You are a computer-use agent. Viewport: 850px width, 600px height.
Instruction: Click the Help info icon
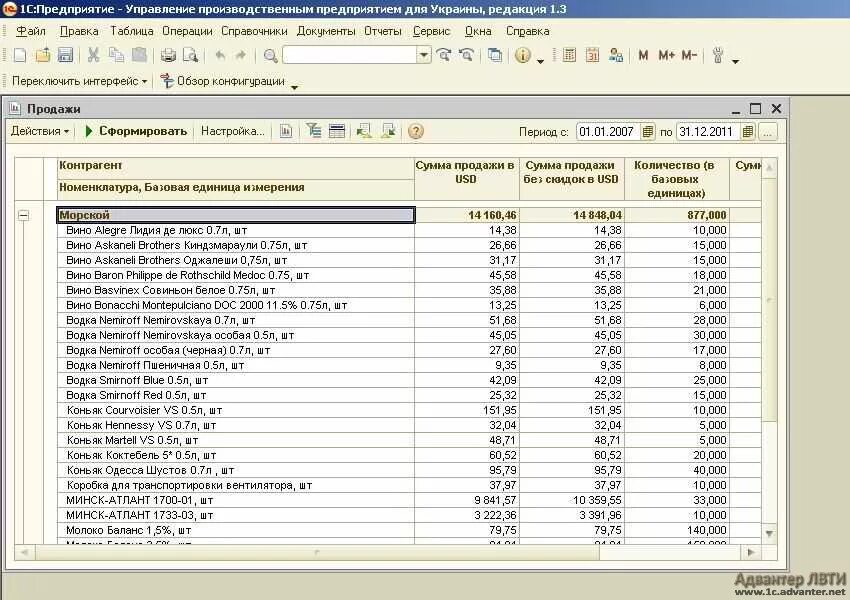(523, 55)
